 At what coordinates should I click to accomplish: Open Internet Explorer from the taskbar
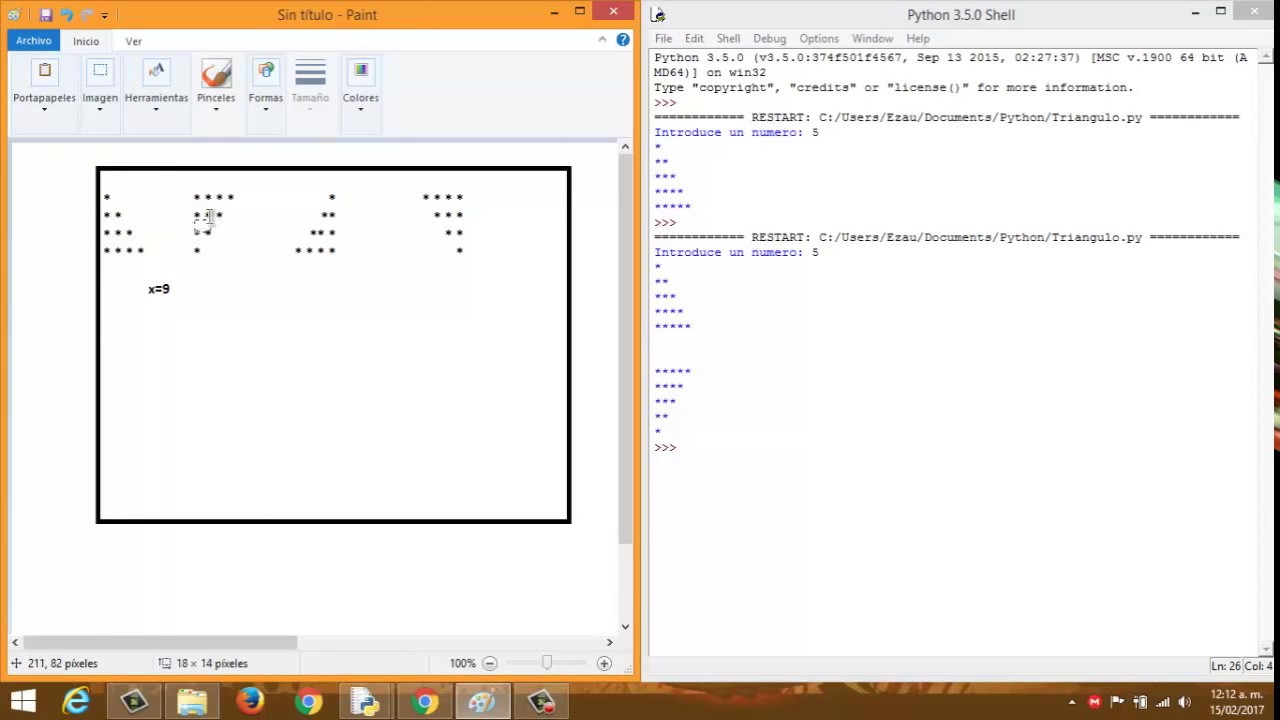click(x=76, y=702)
